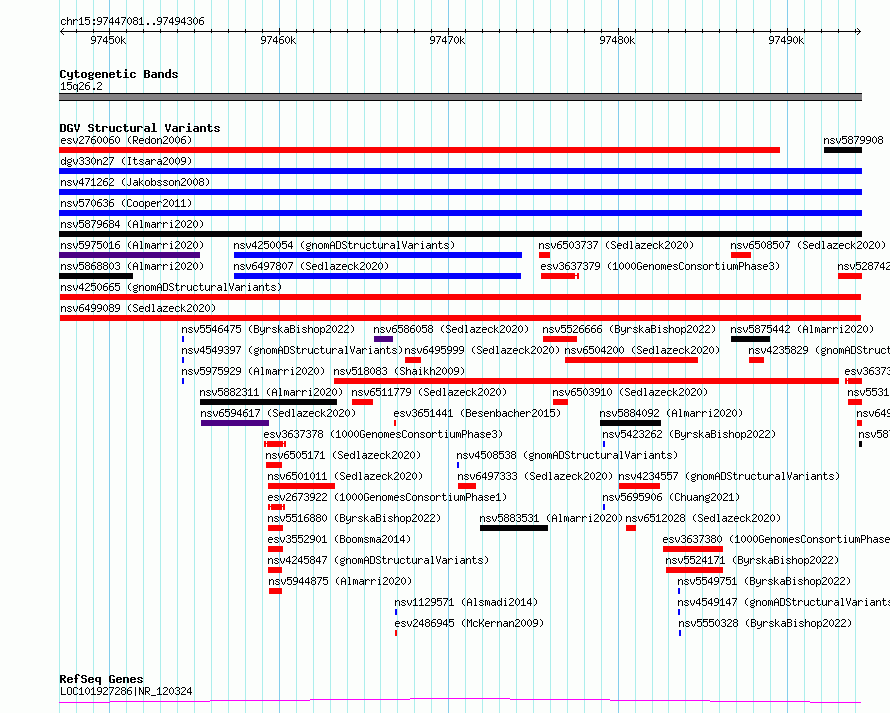Click nsv6497807 (Sedlazeck2020) label
This screenshot has width=890, height=713.
(311, 266)
